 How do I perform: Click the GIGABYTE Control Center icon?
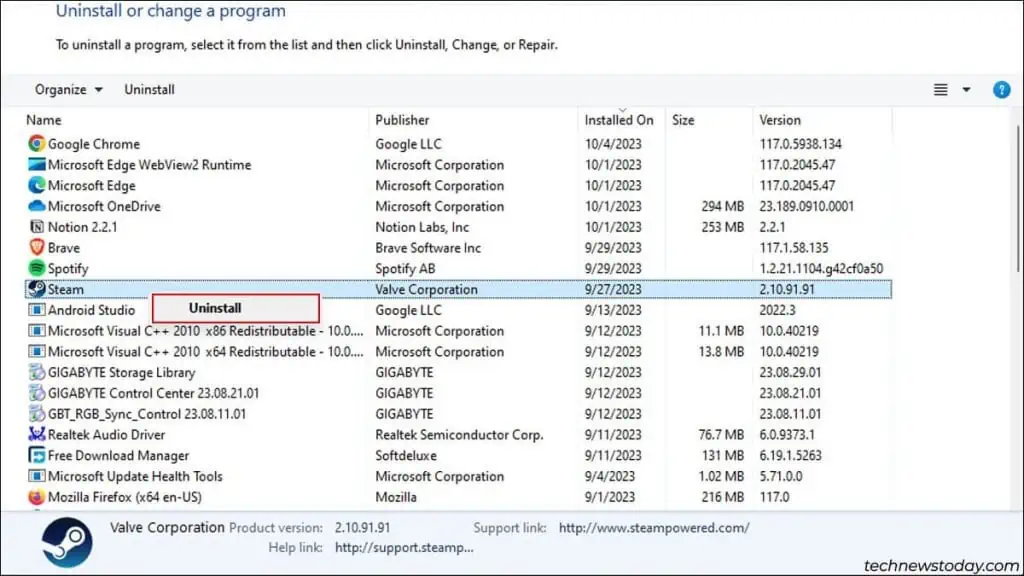click(37, 392)
